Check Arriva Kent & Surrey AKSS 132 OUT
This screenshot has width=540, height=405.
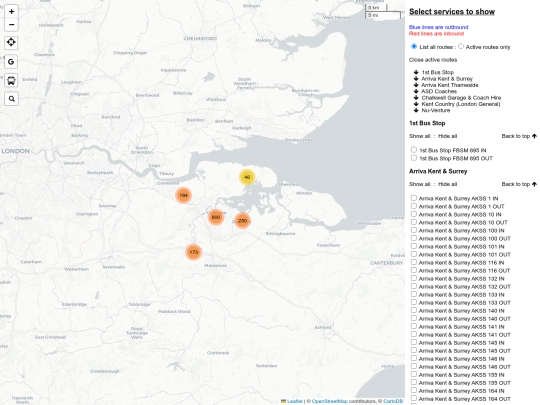point(414,286)
